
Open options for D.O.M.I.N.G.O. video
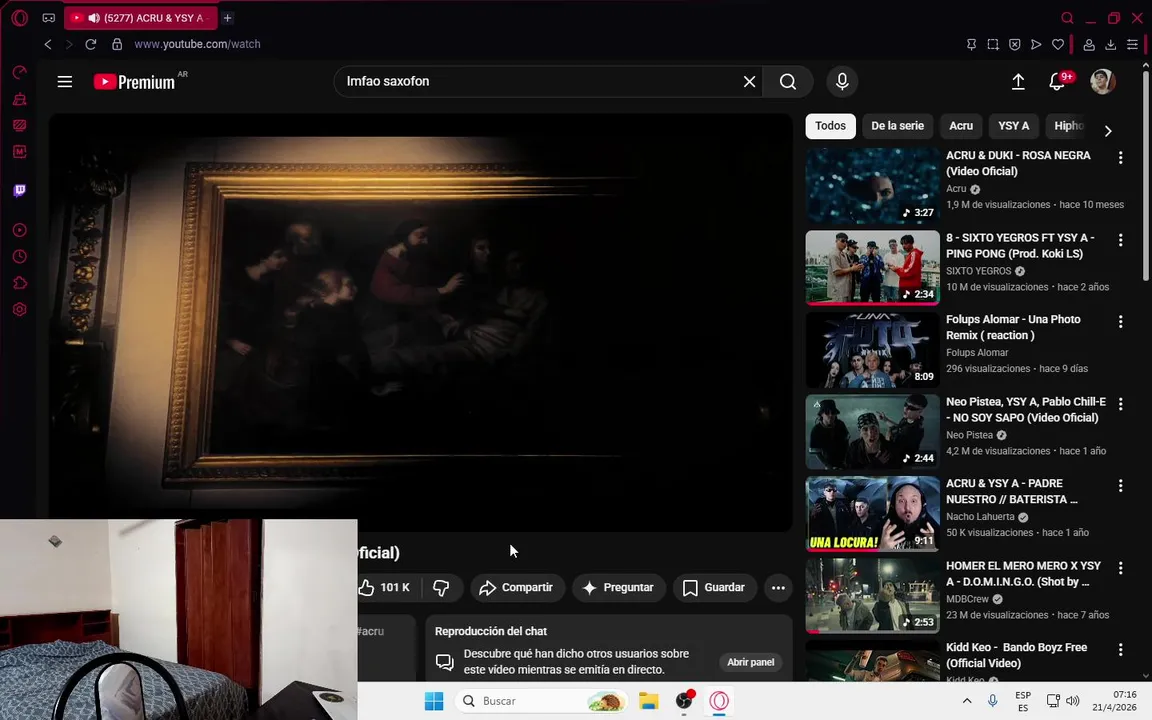pyautogui.click(x=1120, y=568)
